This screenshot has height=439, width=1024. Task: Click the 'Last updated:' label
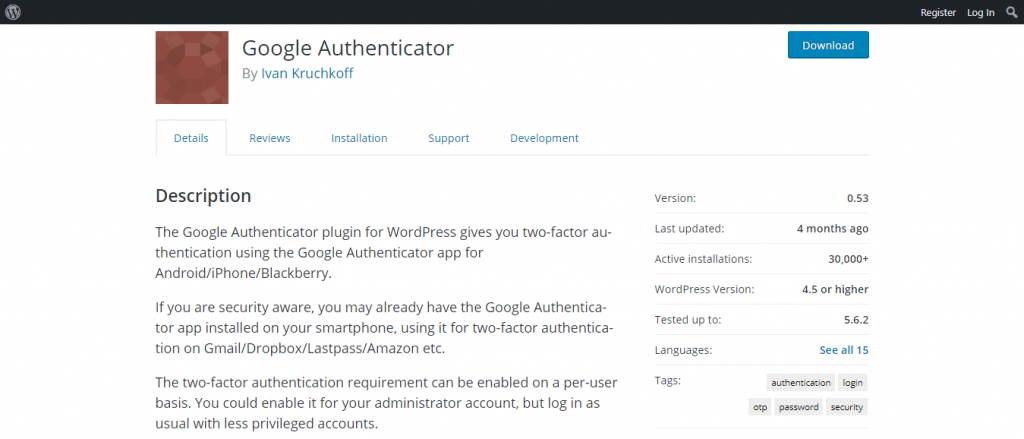point(689,229)
